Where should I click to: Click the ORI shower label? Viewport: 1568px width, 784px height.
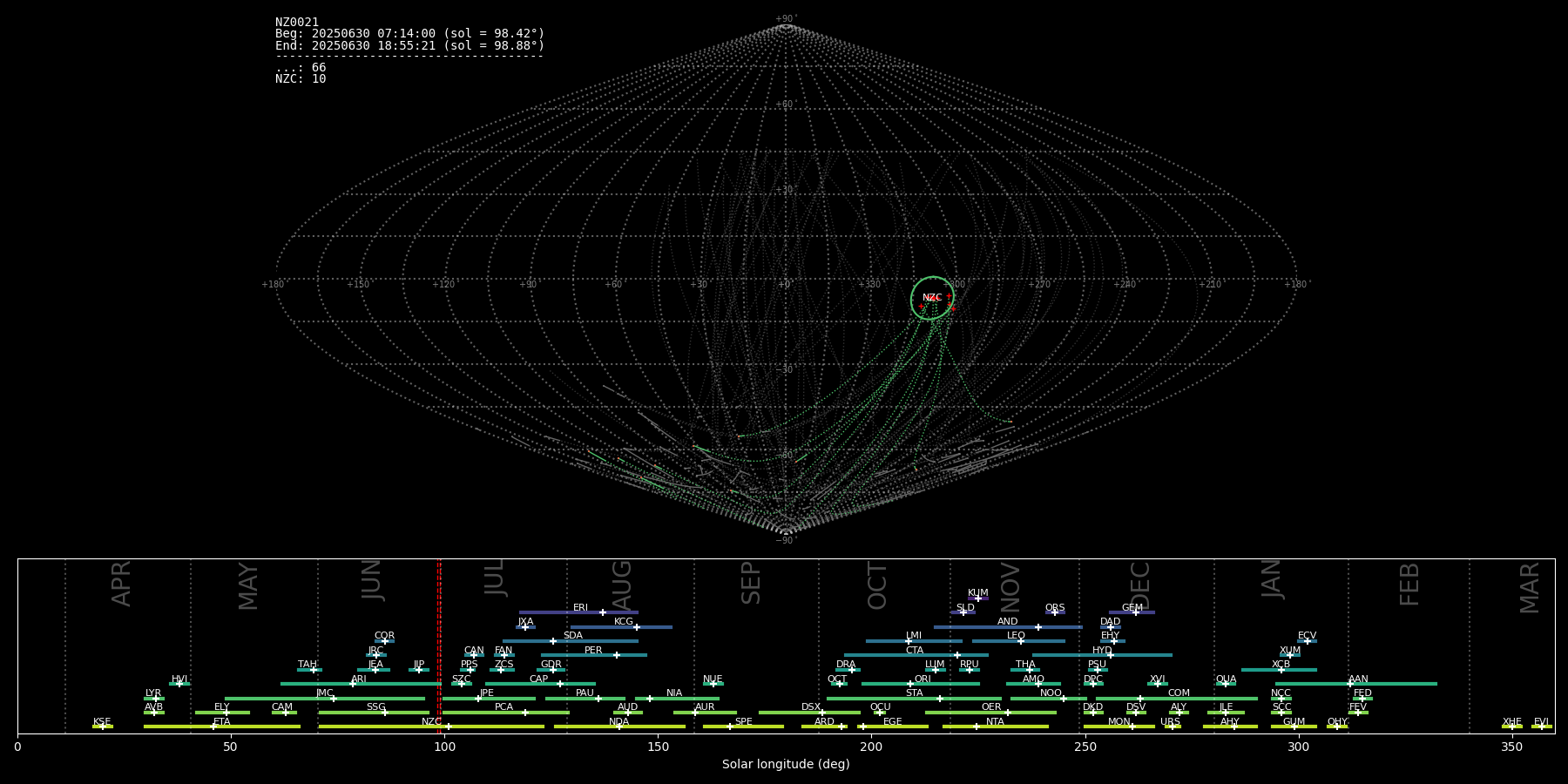coord(923,679)
